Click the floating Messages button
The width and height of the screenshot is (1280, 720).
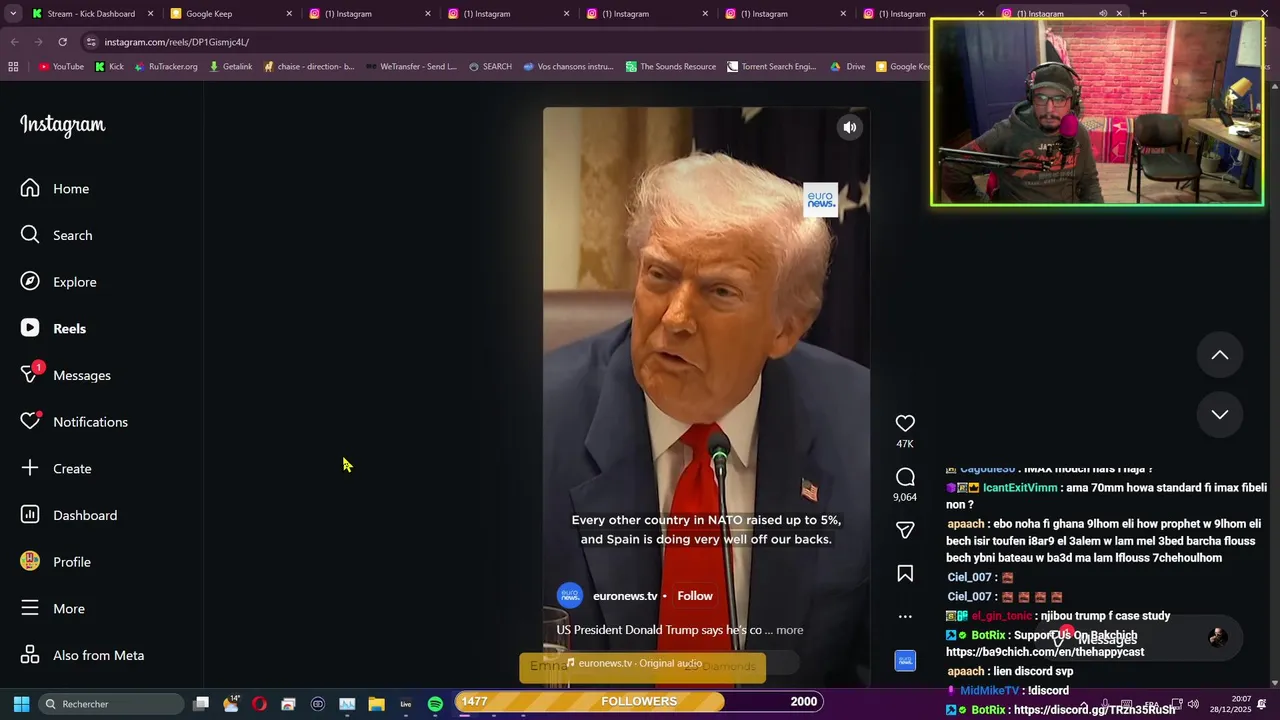(x=1140, y=638)
